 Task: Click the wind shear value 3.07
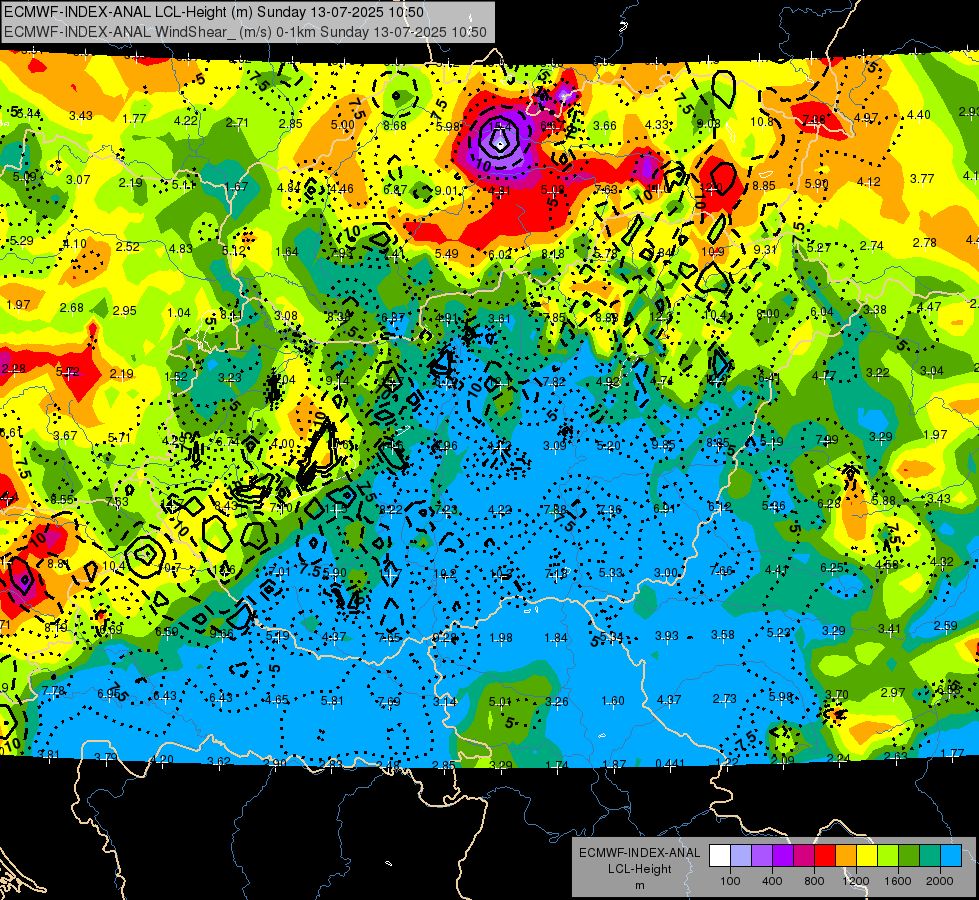(x=78, y=179)
